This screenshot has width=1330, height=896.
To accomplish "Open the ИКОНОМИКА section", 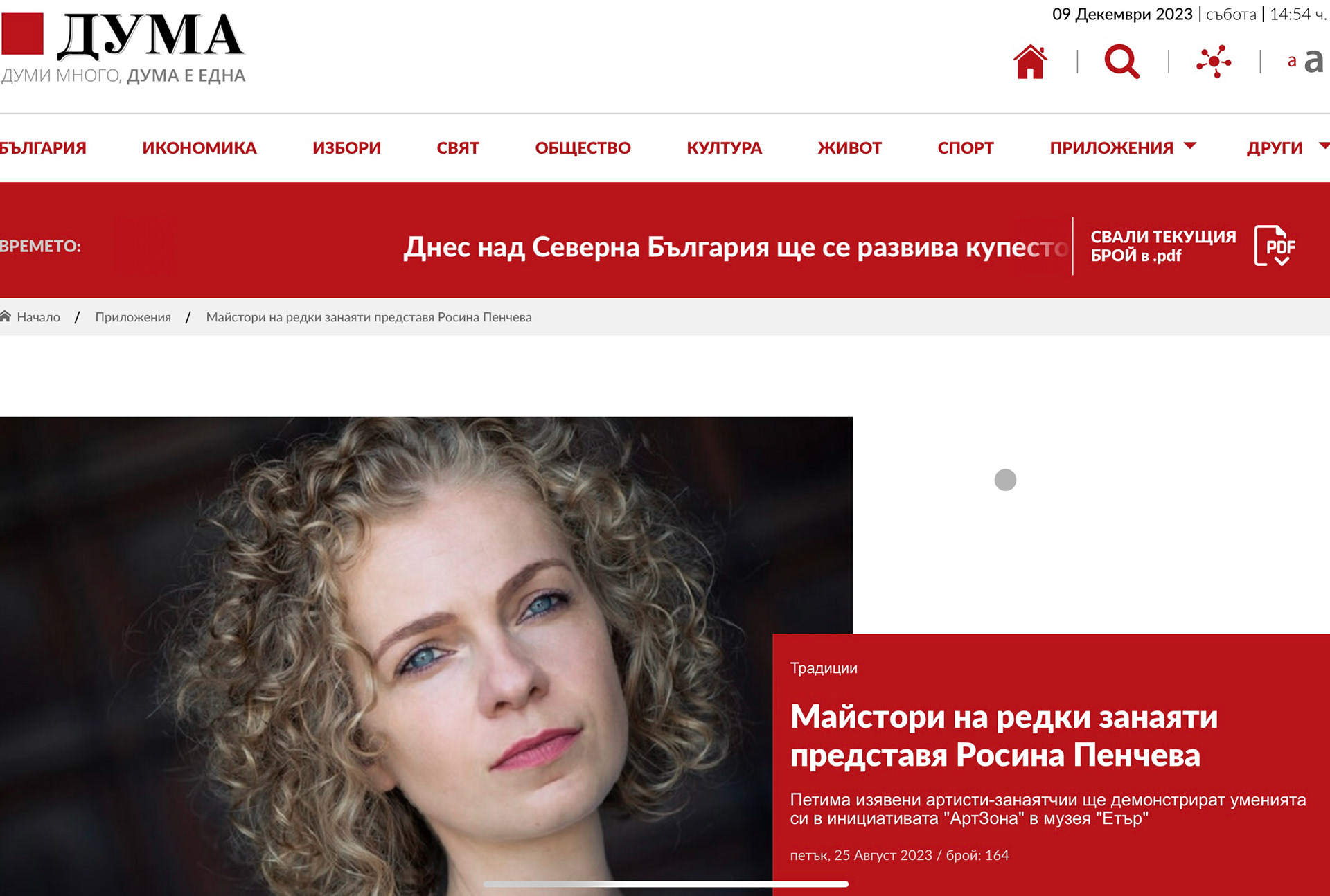I will (x=199, y=147).
